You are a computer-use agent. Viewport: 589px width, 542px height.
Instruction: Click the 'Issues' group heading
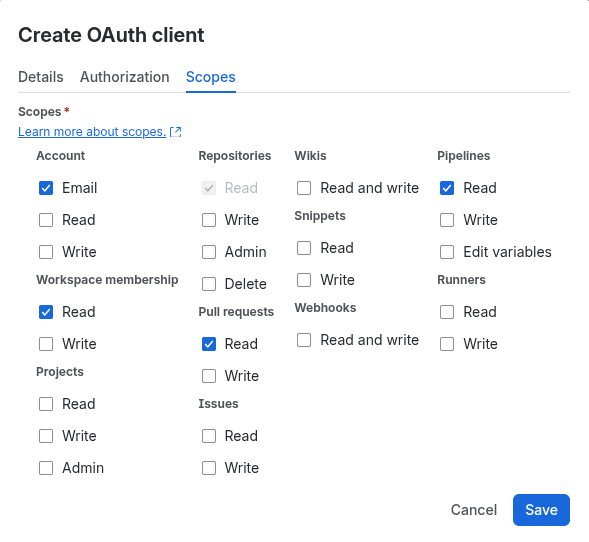218,403
